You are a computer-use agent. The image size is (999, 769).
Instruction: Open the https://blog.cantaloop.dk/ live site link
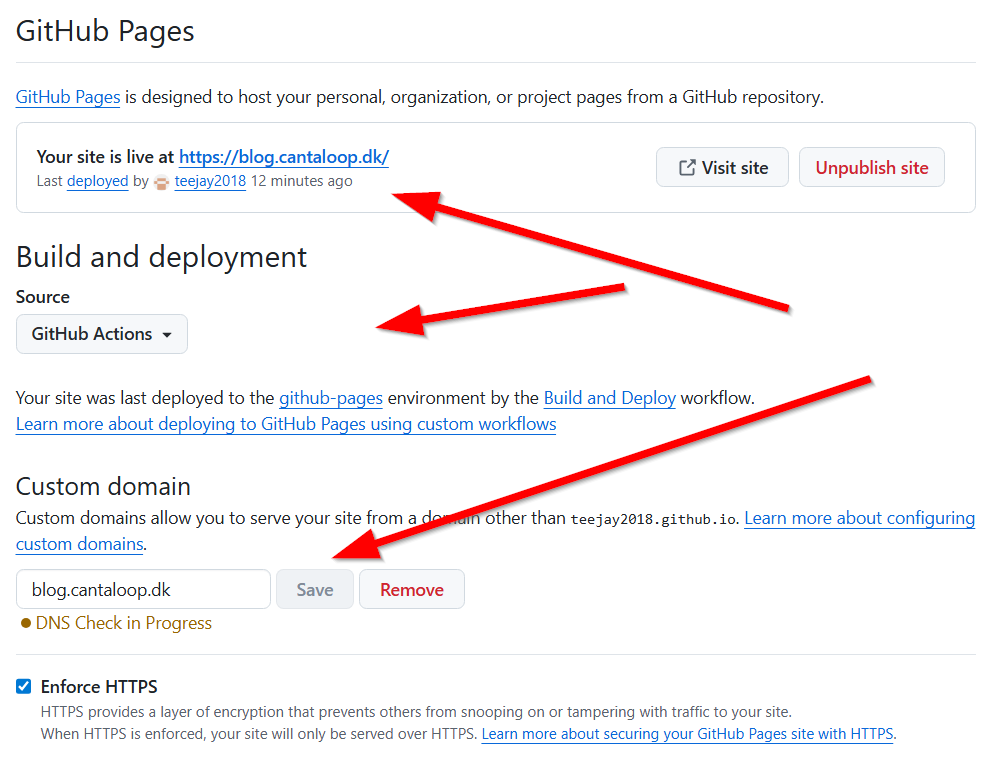click(283, 157)
